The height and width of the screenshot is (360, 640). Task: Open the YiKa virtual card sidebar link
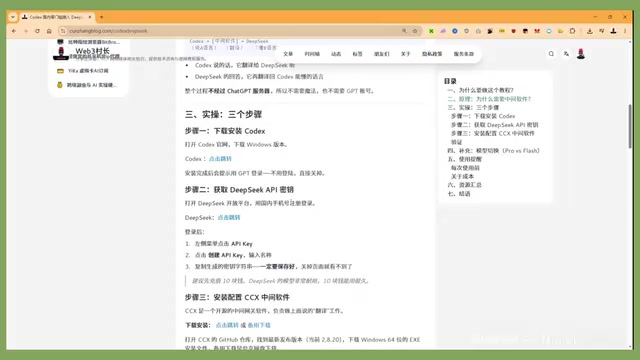[x=83, y=71]
